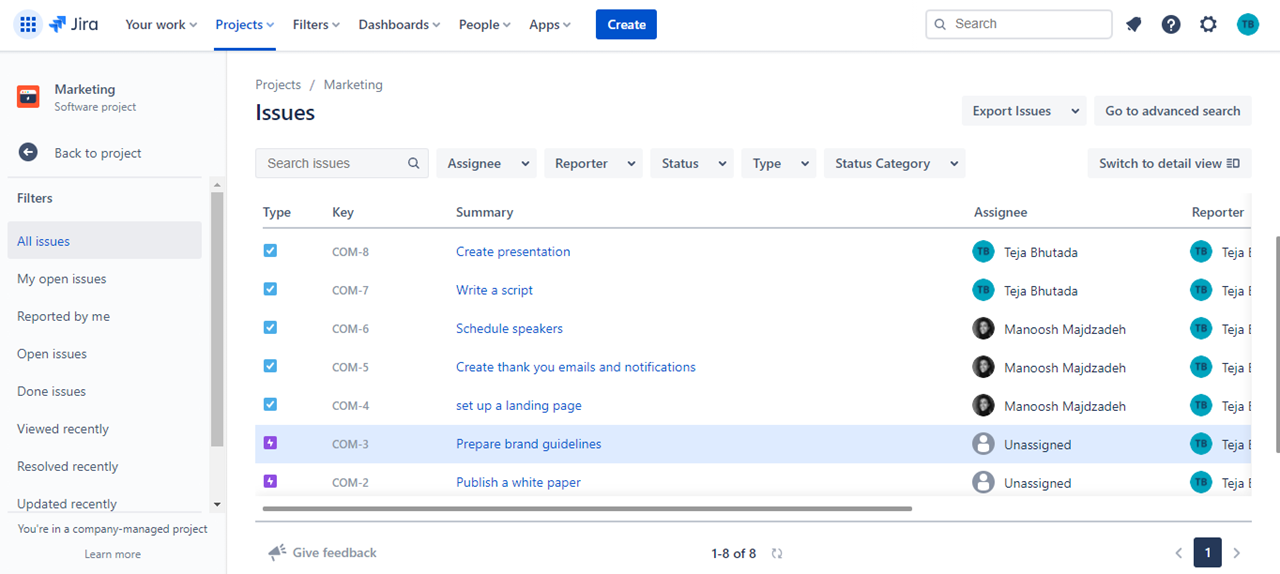Open the Your work menu
The image size is (1280, 574).
coord(161,24)
